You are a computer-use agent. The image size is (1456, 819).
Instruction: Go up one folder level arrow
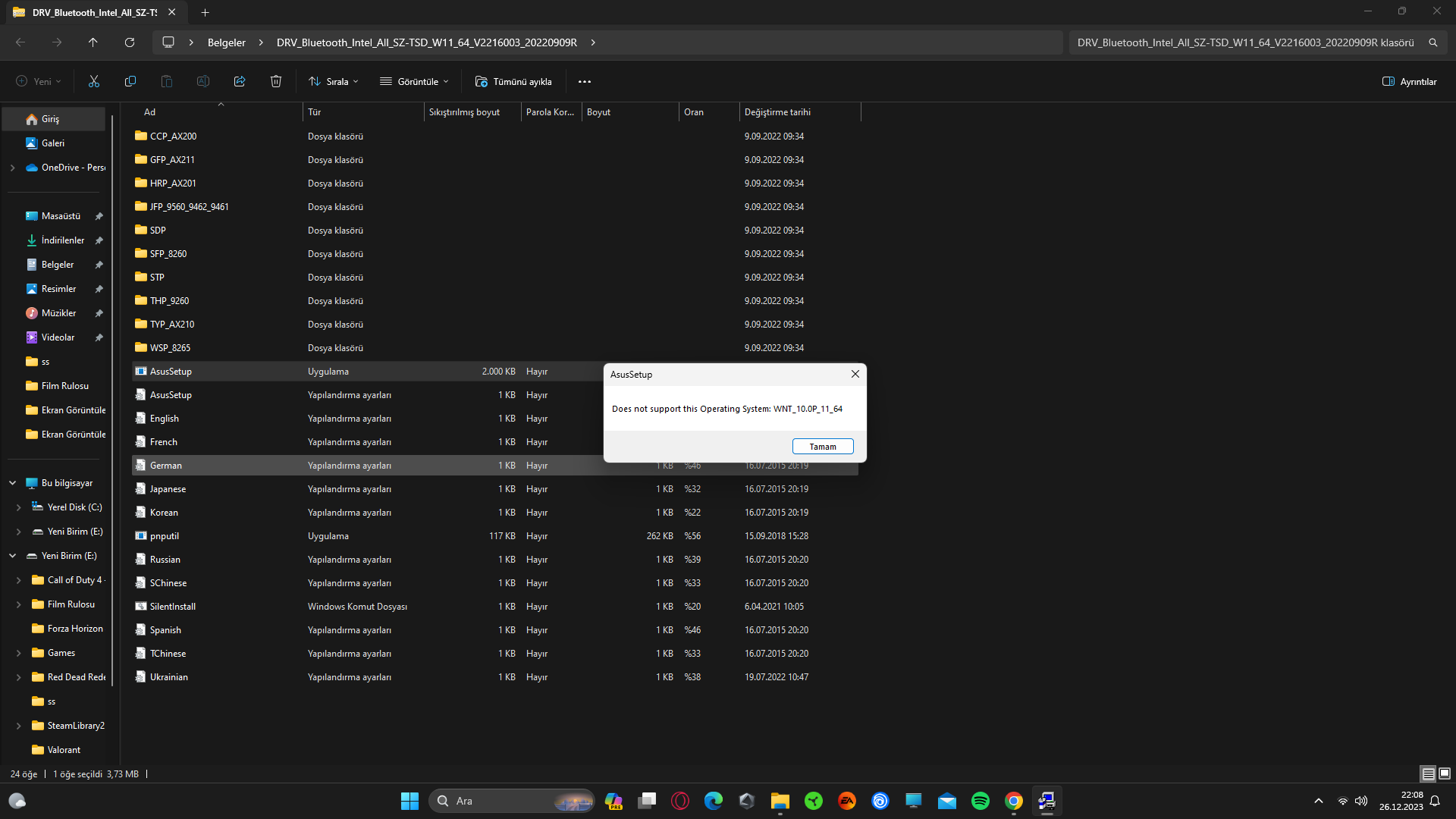[x=93, y=42]
